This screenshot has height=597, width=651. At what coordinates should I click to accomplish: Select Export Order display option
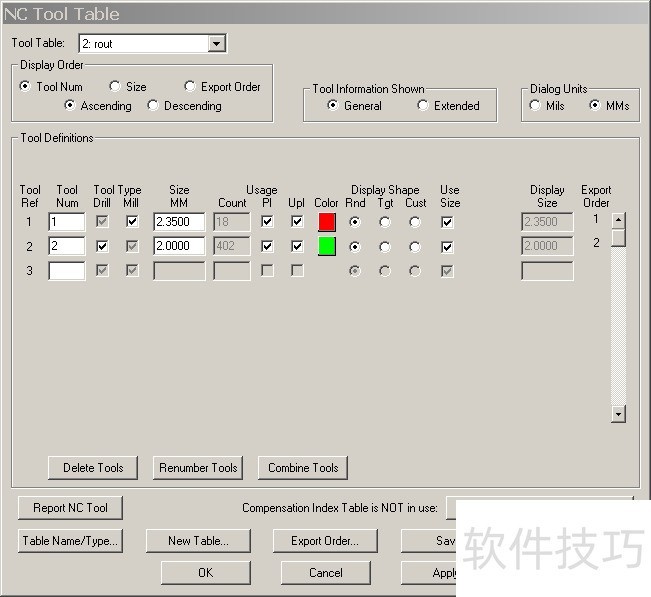(191, 87)
